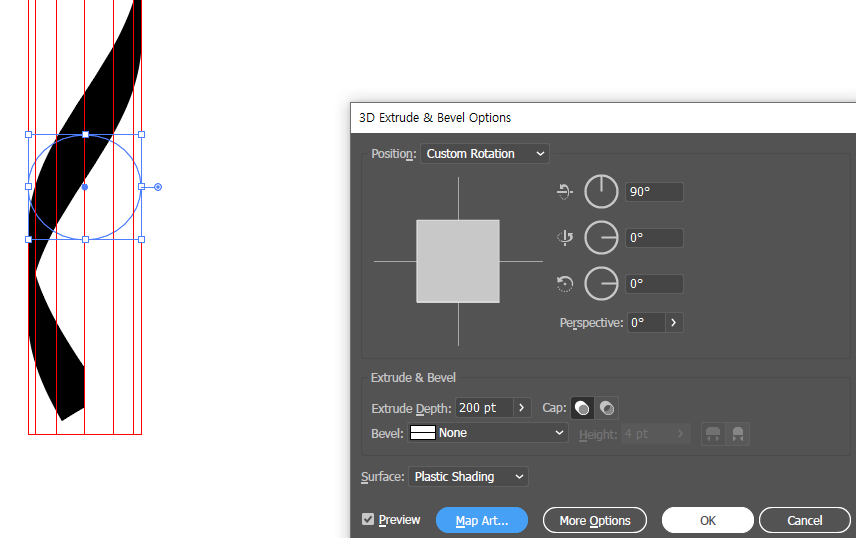Click the circle's top-center selection handle
The width and height of the screenshot is (856, 538).
click(85, 134)
